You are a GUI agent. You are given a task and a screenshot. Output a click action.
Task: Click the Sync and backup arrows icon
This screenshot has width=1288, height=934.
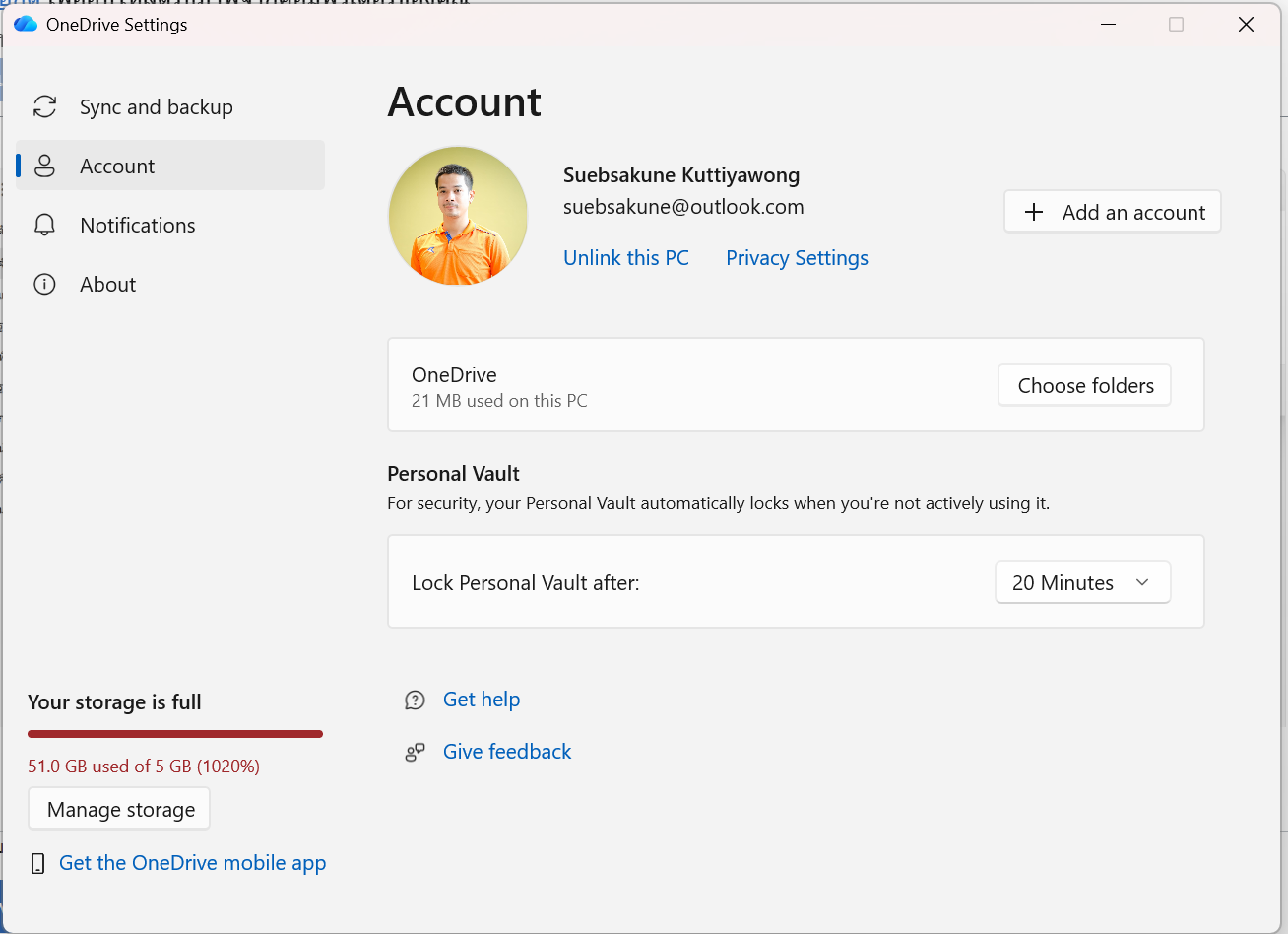[45, 106]
